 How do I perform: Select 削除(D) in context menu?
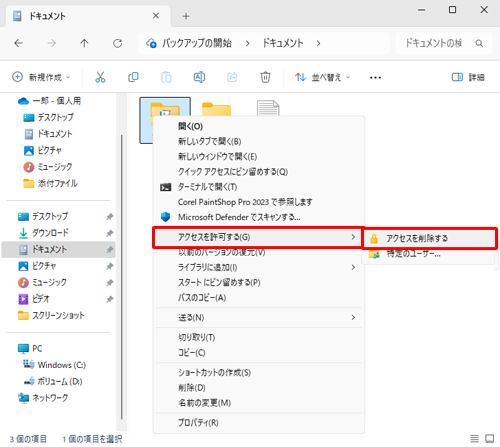[x=259, y=387]
